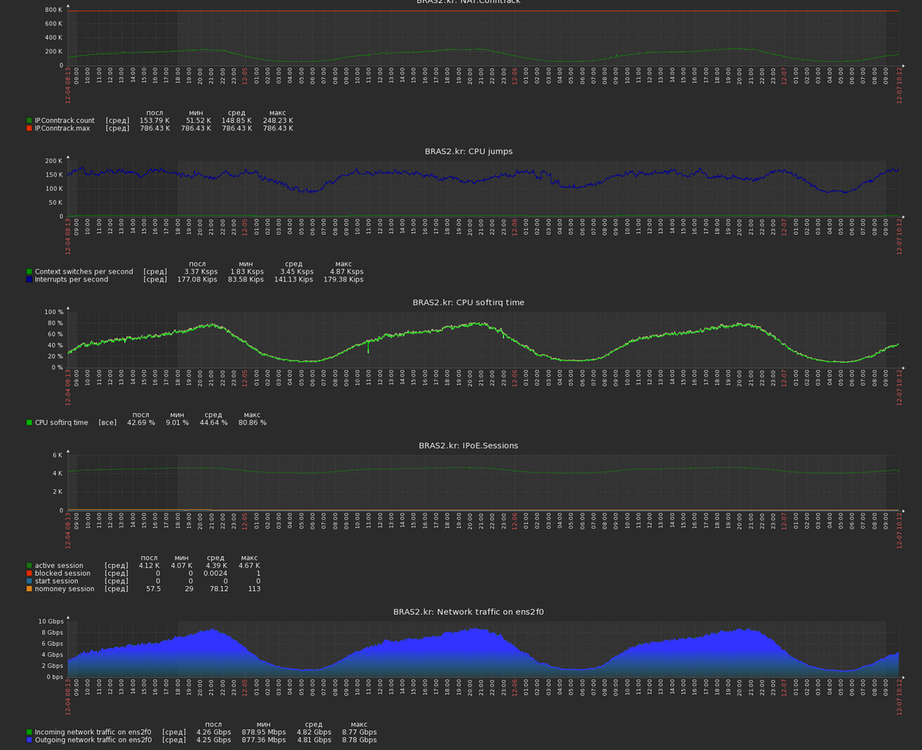Click the red IP.Conntrack.max legend swatch
Viewport: 922px width, 750px height.
coord(29,128)
